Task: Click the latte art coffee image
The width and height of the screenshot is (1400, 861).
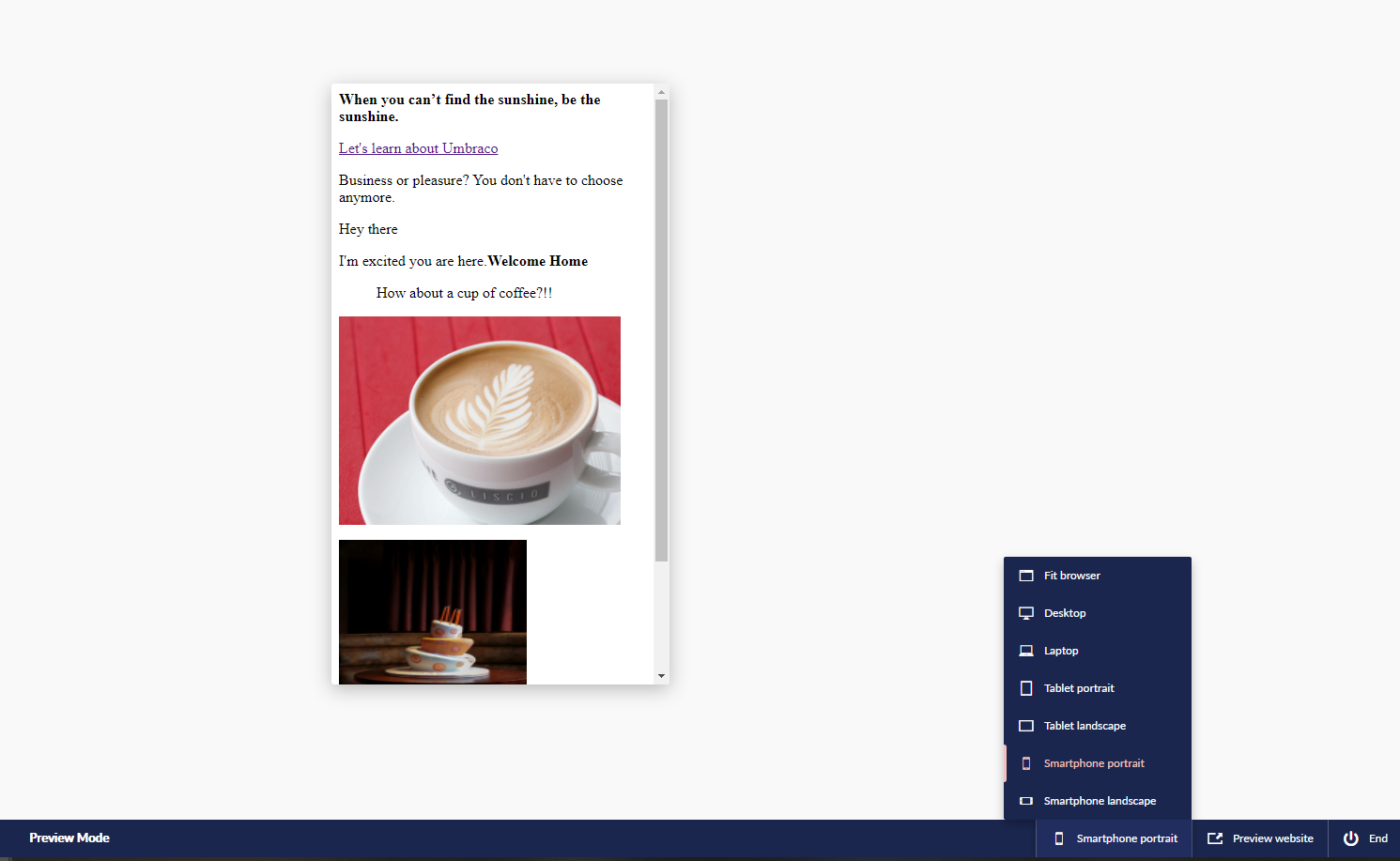Action: point(479,420)
